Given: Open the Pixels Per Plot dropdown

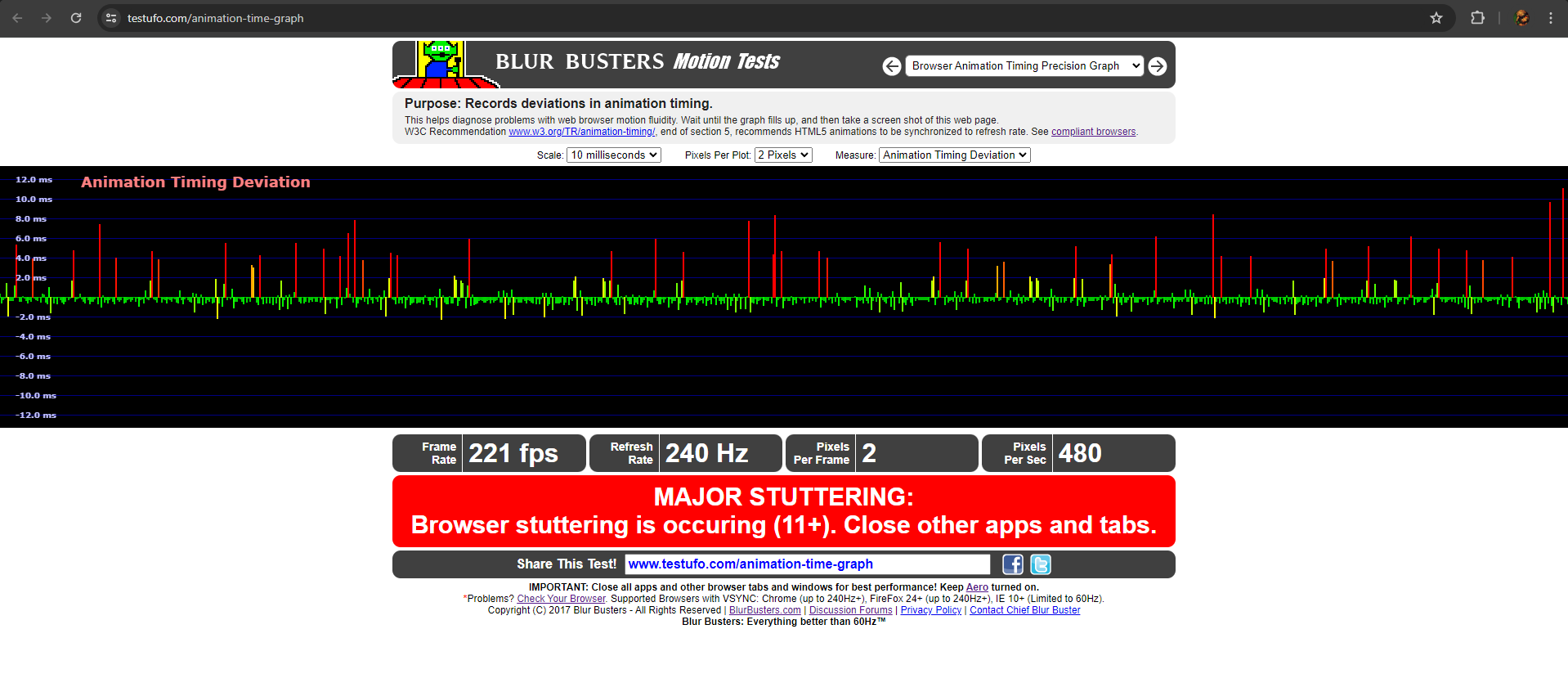Looking at the screenshot, I should point(783,155).
